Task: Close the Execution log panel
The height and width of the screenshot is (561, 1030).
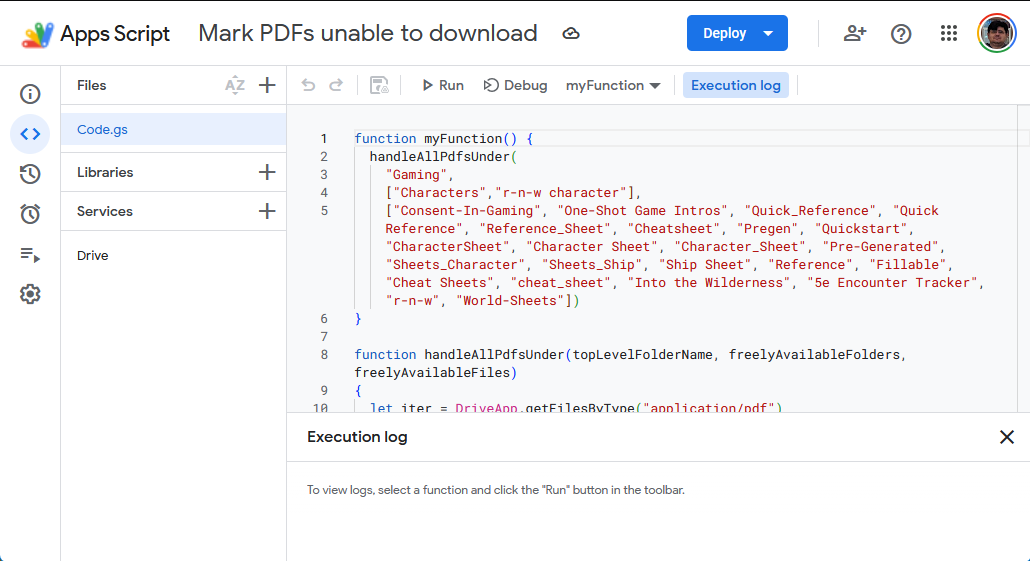Action: (1006, 437)
